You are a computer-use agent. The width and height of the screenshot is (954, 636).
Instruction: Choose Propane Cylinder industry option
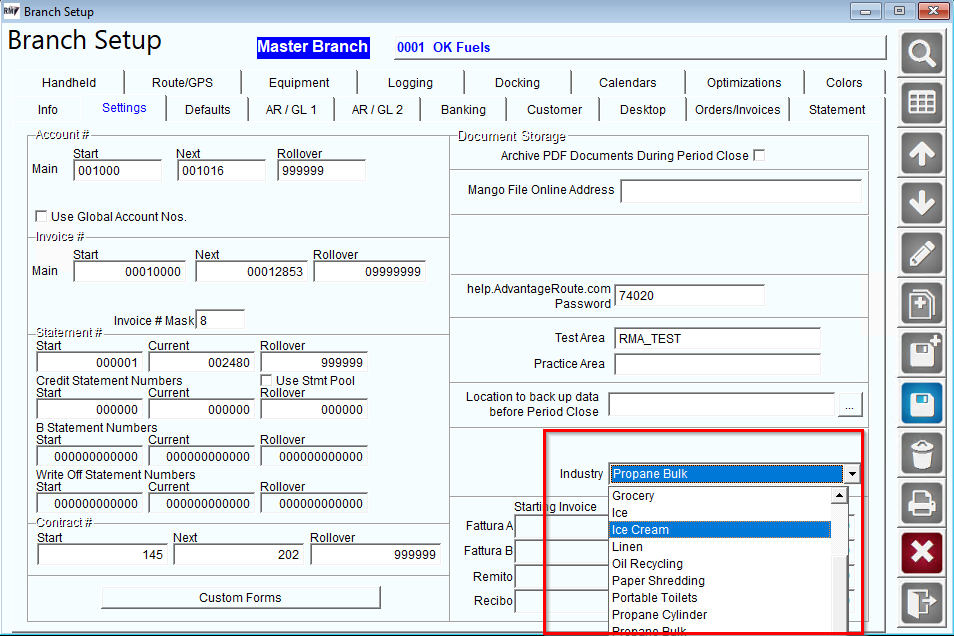(x=720, y=615)
